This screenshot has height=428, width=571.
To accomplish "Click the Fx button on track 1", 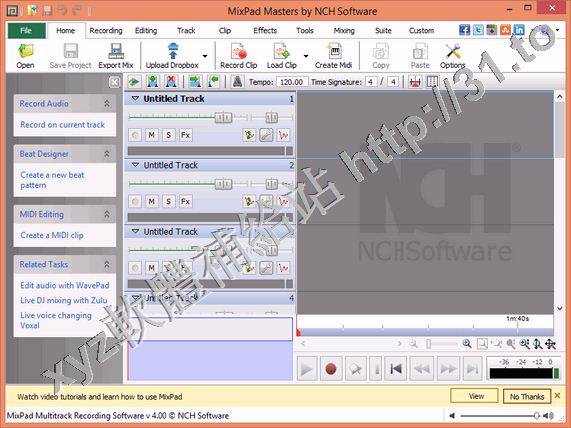I will (x=185, y=135).
